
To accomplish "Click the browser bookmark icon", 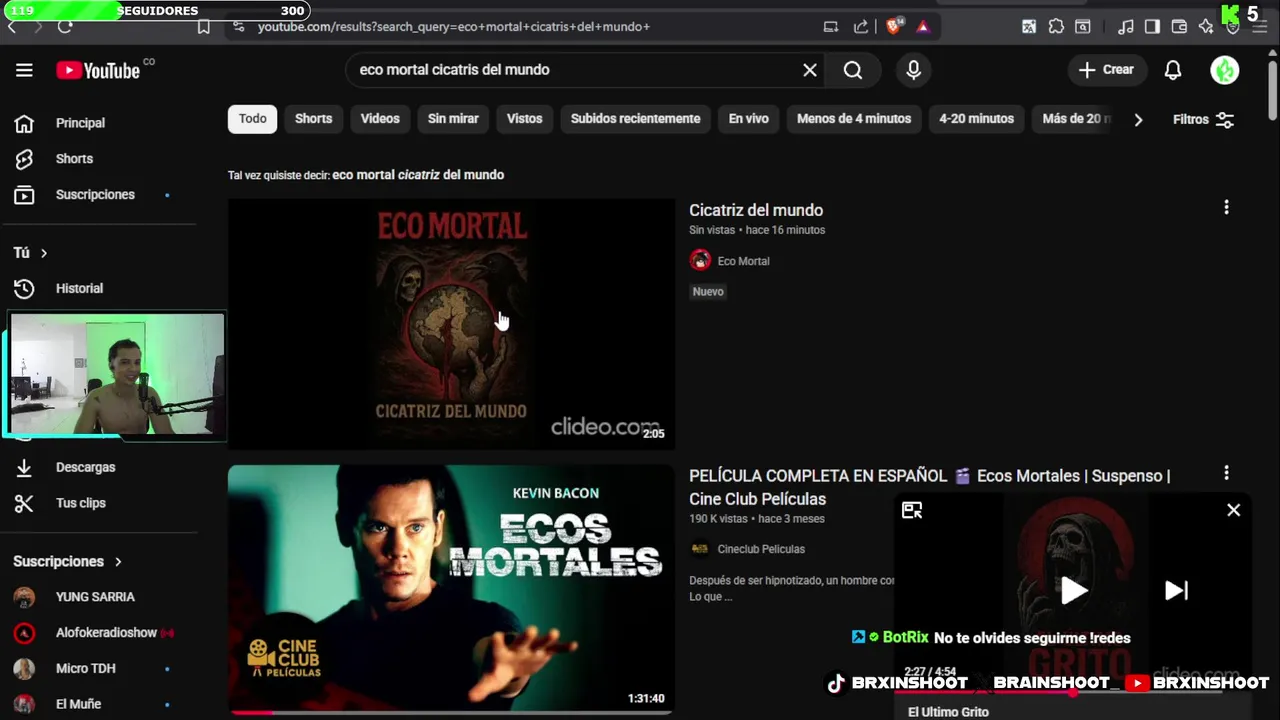I will coord(204,27).
